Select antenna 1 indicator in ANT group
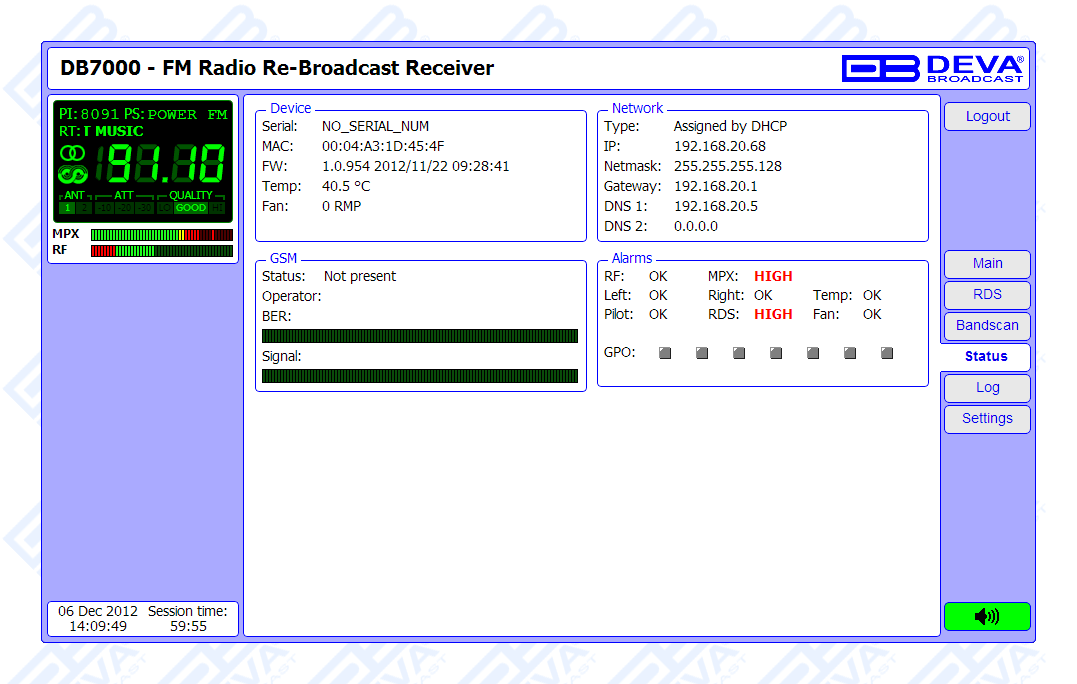 click(67, 208)
